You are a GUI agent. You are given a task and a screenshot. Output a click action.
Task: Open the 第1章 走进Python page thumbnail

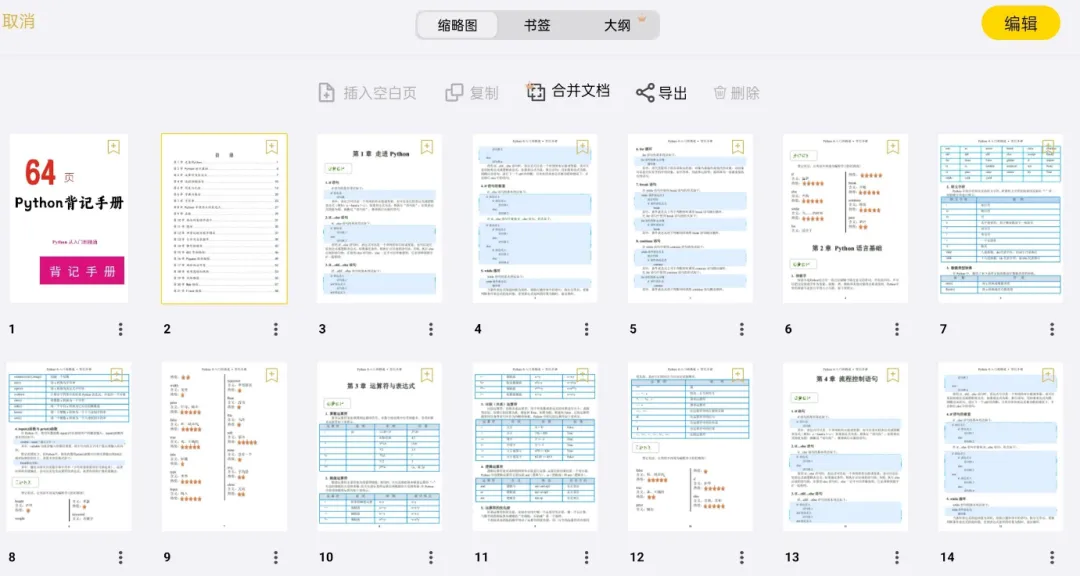click(380, 218)
